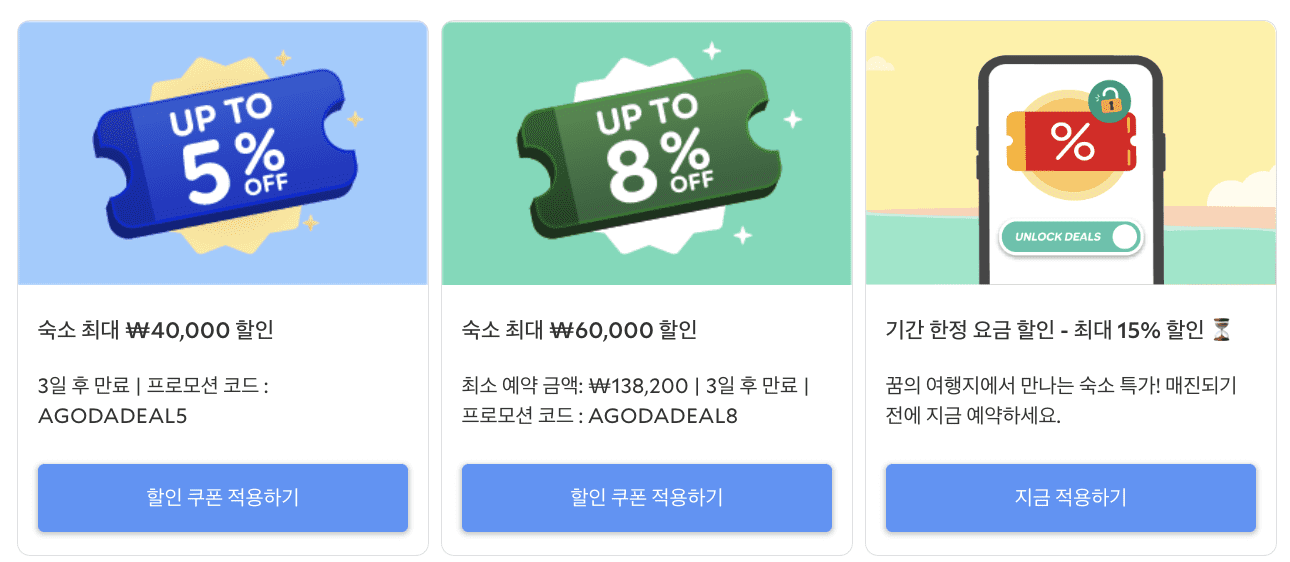Open the light blue 5% coupon banner
This screenshot has height=562, width=1290.
(60, 60)
